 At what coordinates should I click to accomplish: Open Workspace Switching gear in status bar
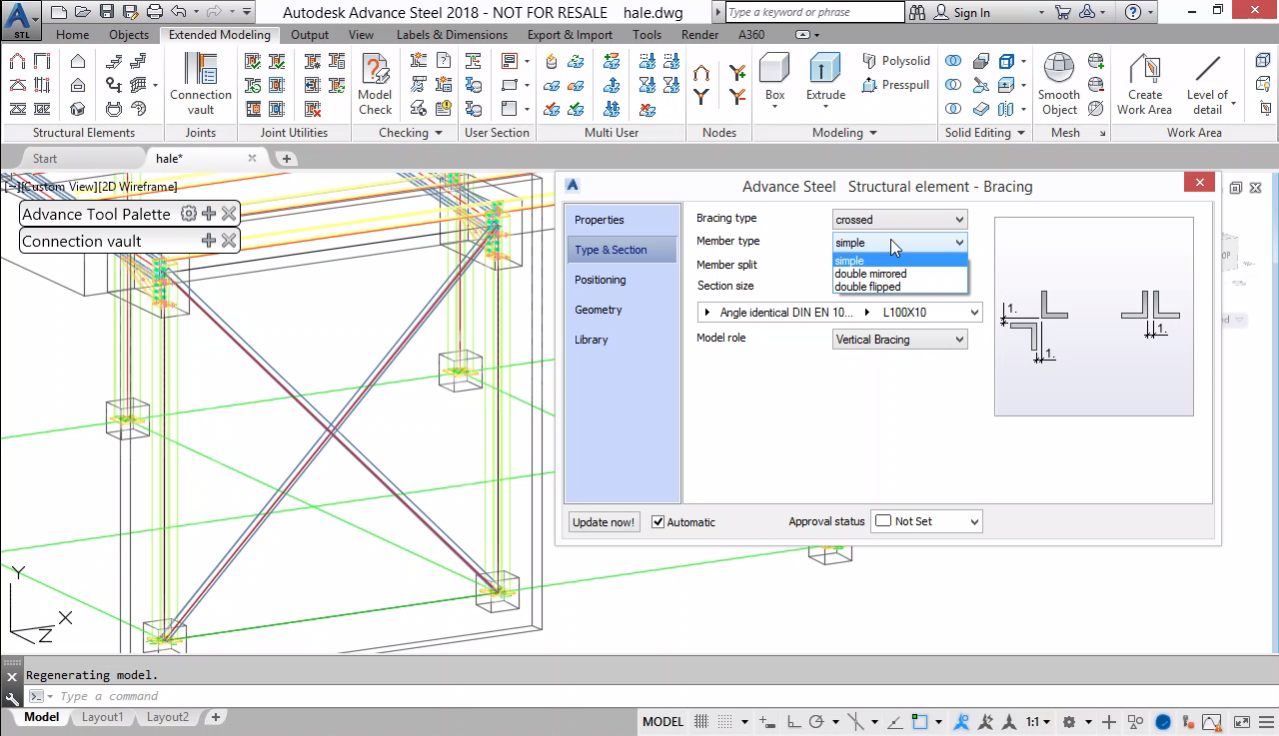[x=1069, y=721]
